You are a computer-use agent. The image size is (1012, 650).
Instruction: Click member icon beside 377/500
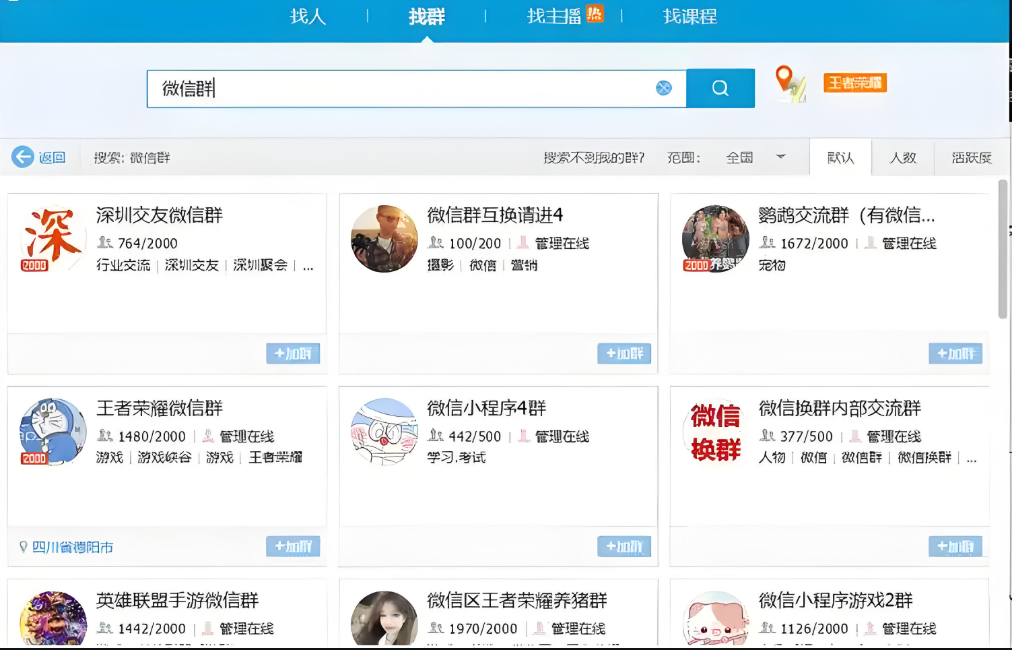(767, 436)
